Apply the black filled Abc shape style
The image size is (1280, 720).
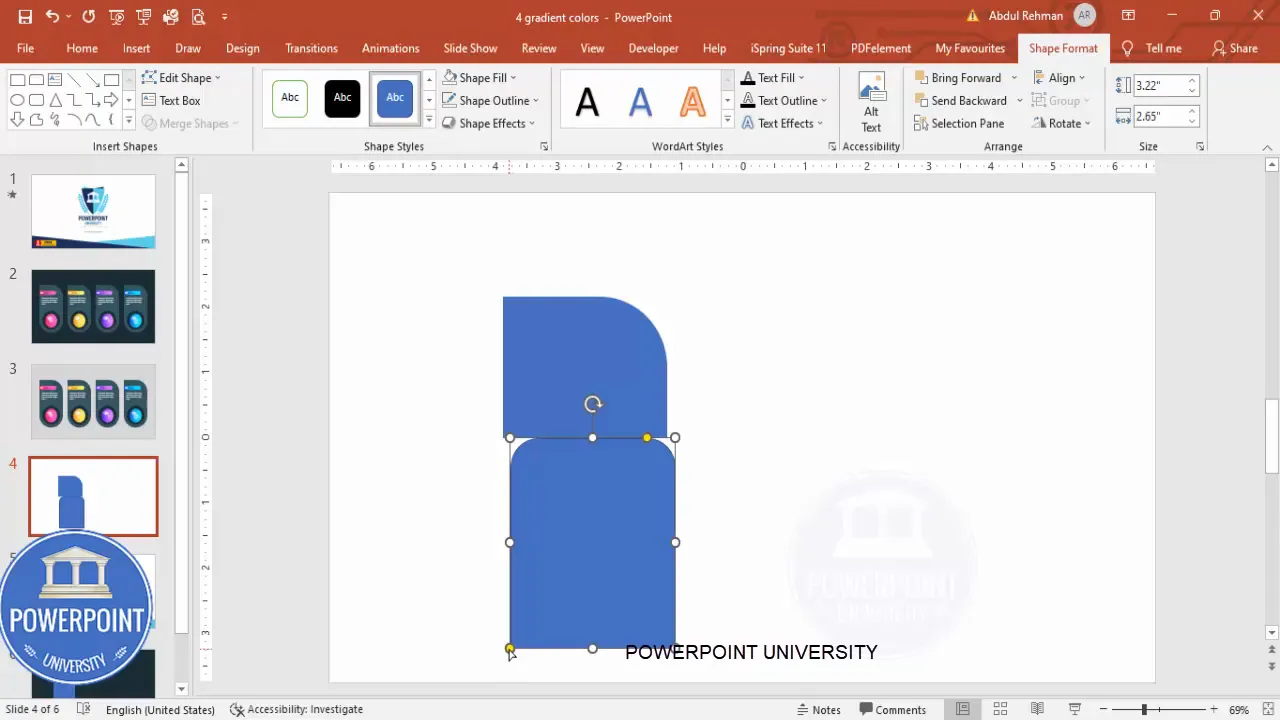[x=342, y=99]
